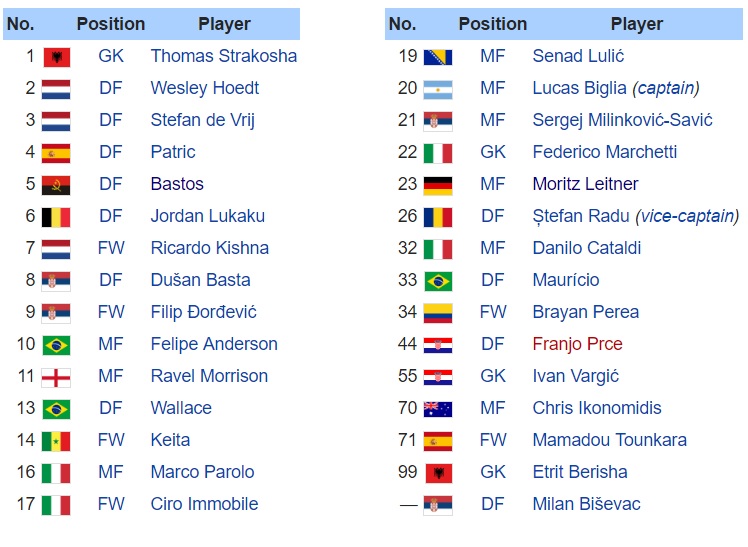
Task: Click the Bosnia flag next to Senad Lulić
Action: click(x=438, y=57)
